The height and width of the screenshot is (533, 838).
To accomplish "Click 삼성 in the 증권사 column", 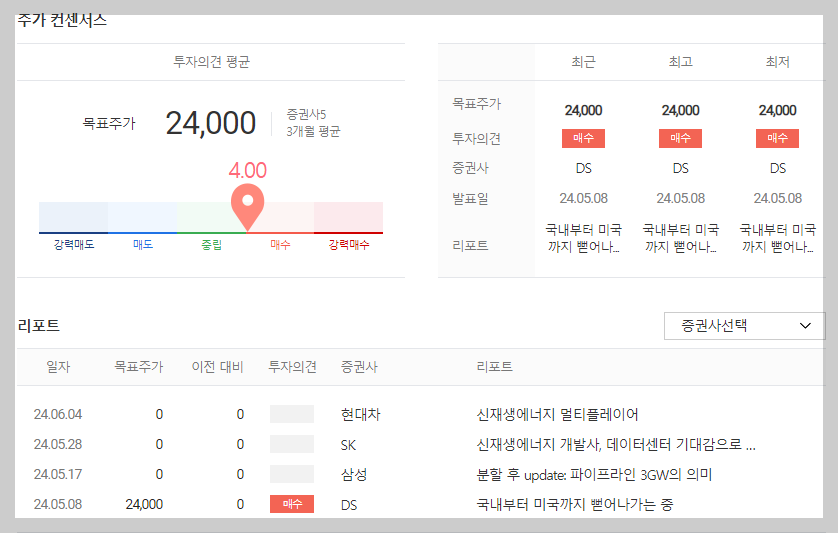I will pyautogui.click(x=354, y=474).
